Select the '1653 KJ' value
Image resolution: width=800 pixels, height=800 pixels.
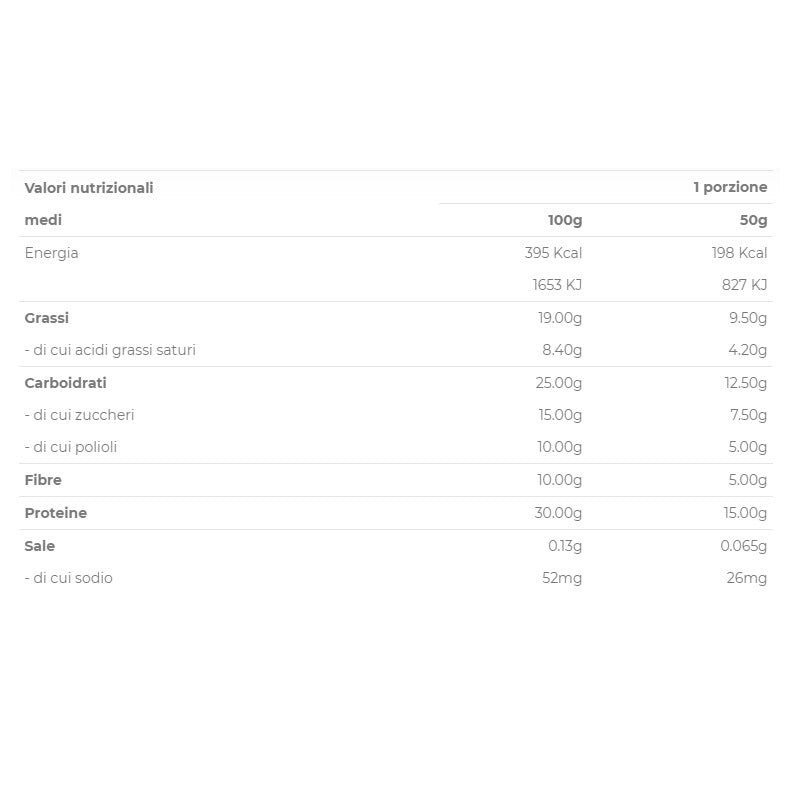557,285
